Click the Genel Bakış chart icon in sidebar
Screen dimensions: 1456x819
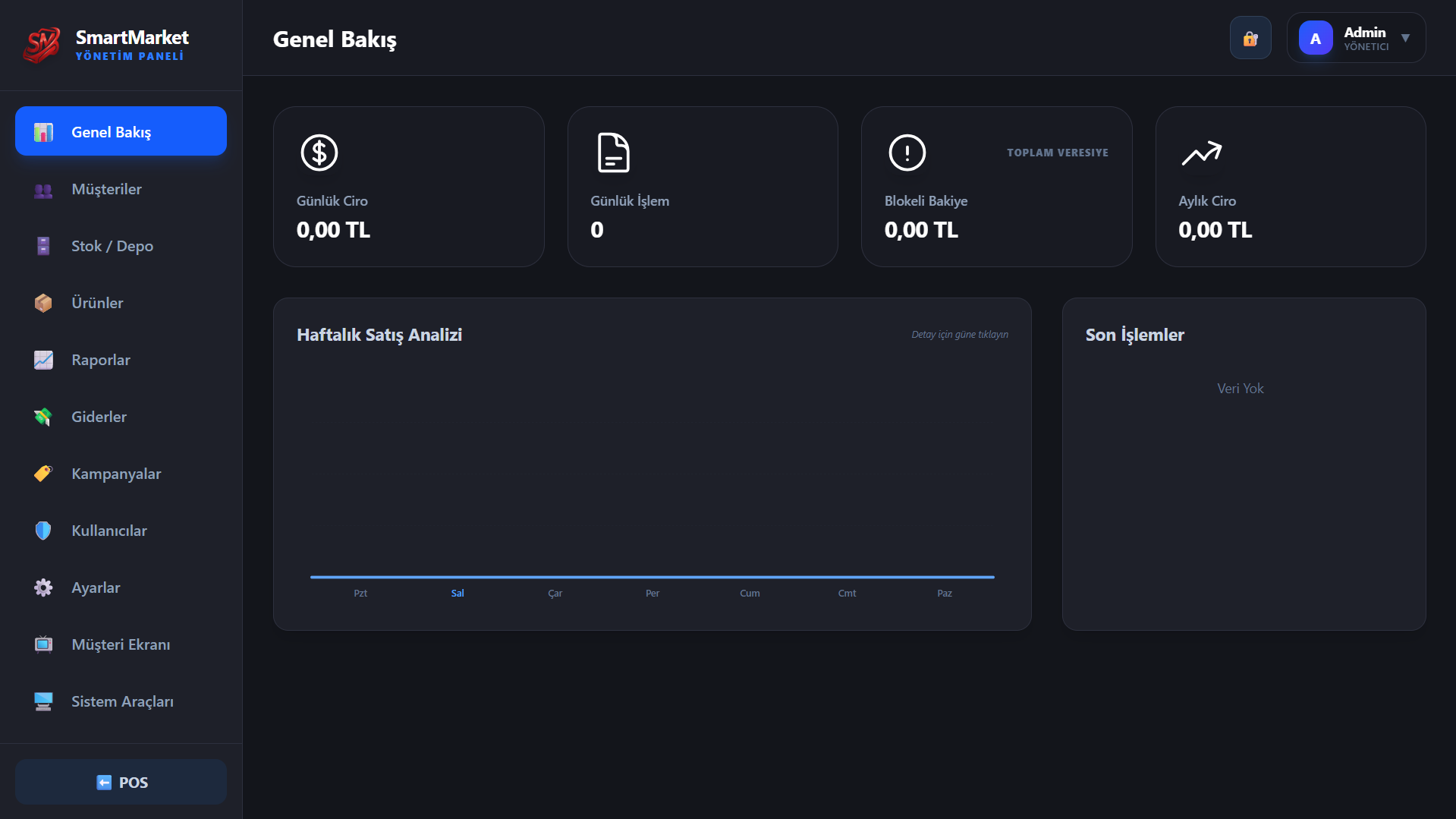[43, 132]
